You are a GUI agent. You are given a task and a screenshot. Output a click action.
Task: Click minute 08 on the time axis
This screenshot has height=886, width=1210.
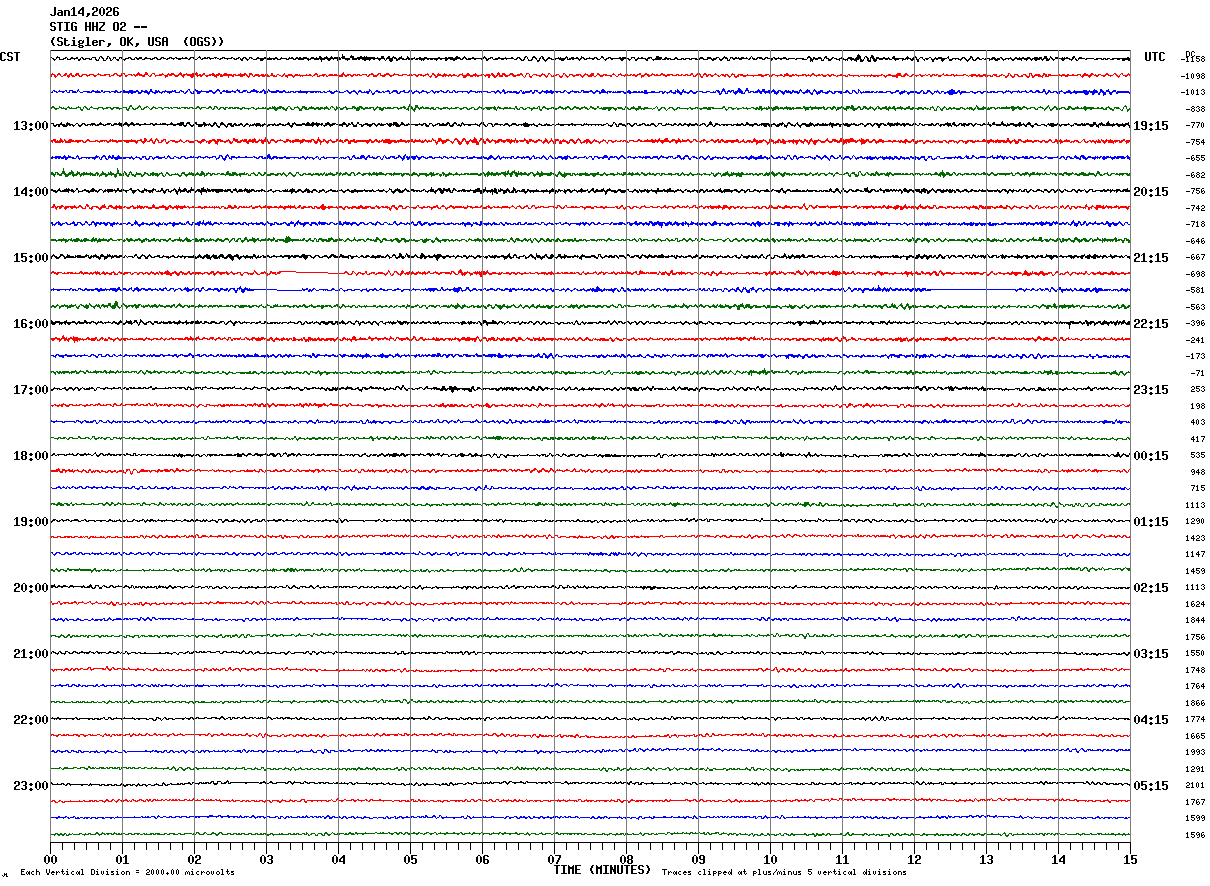click(x=626, y=859)
